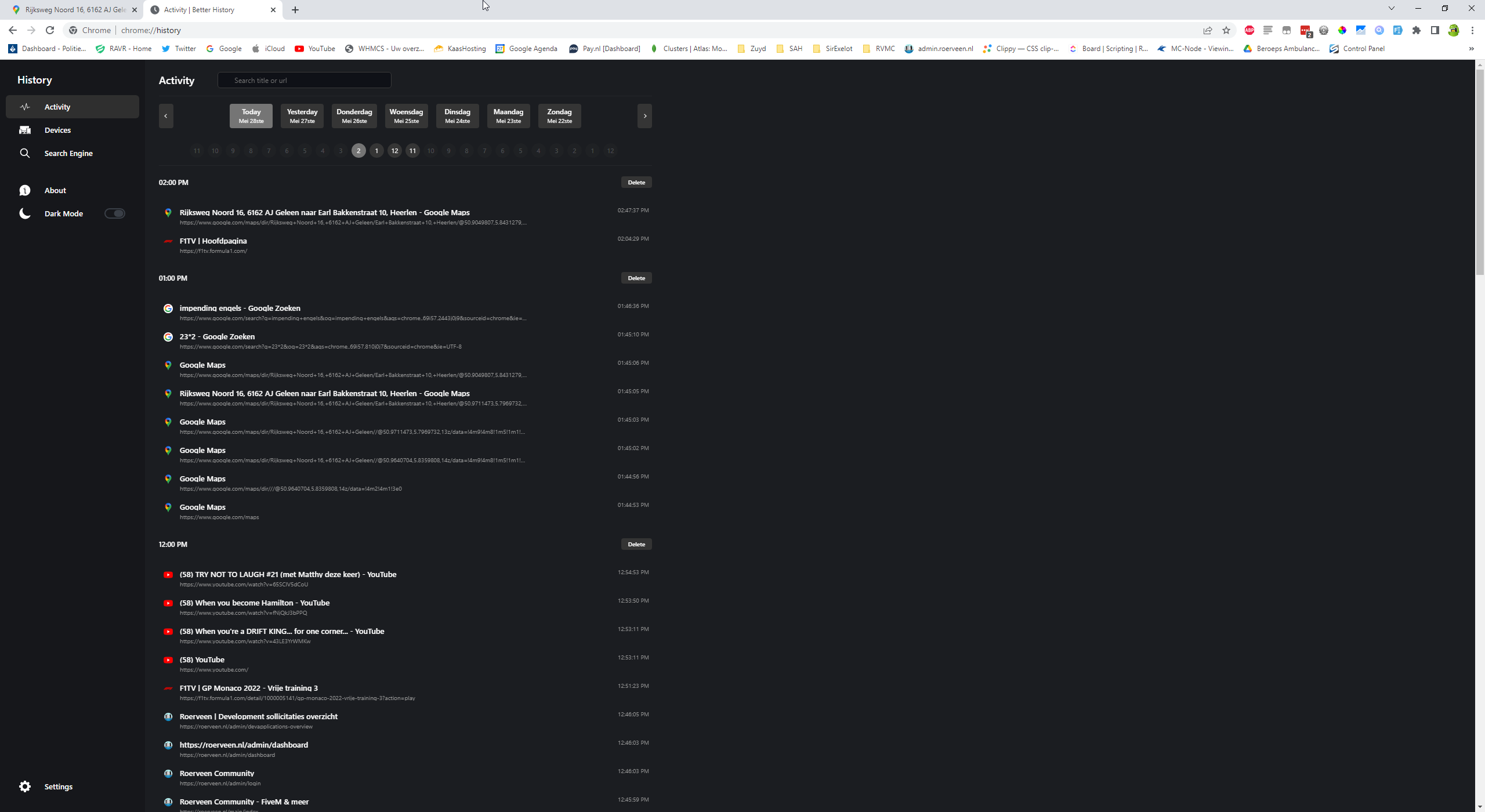Select the Yesterday Mei 27ste tab

tap(302, 116)
